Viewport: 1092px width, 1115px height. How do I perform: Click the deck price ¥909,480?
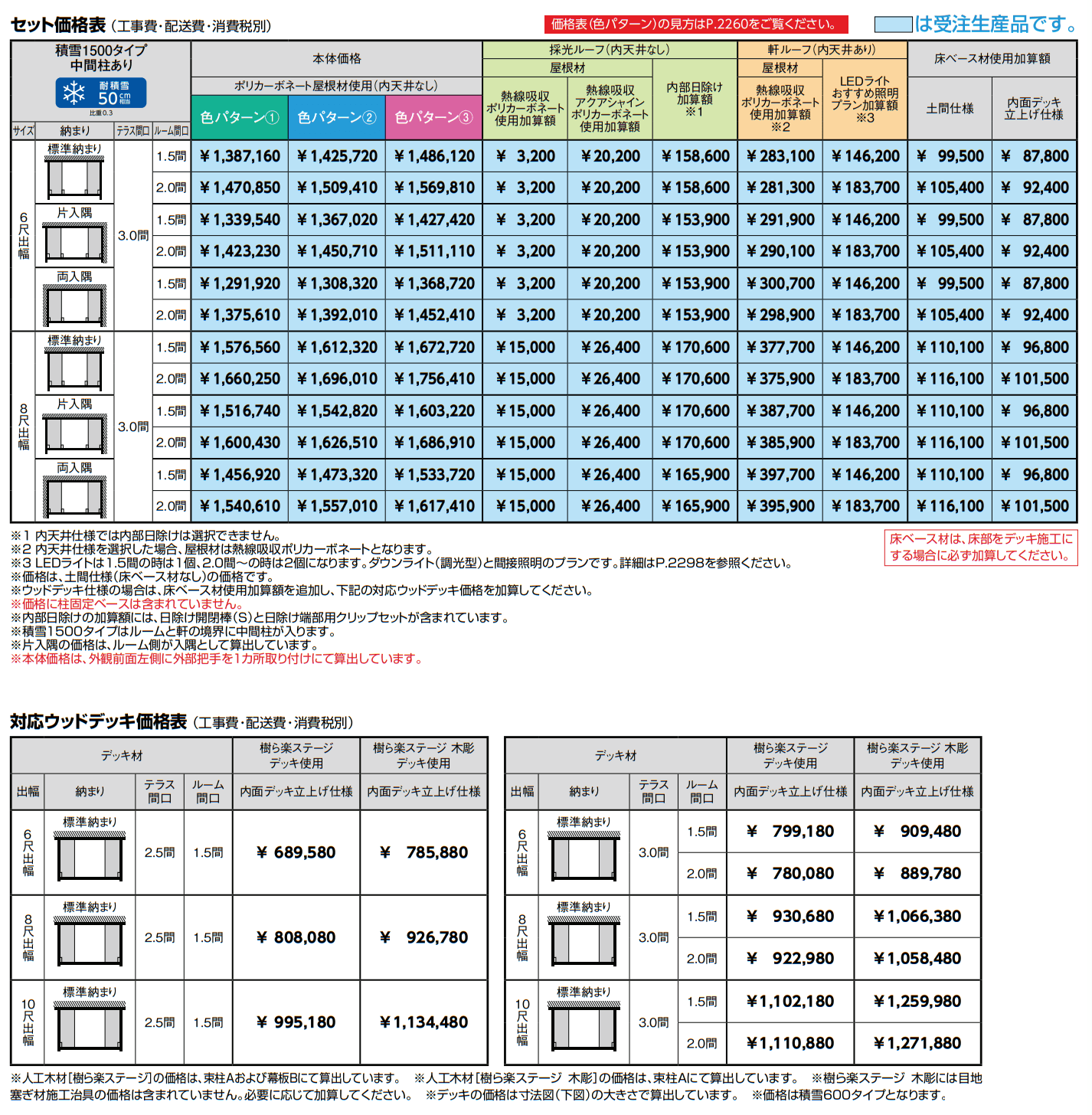point(917,831)
